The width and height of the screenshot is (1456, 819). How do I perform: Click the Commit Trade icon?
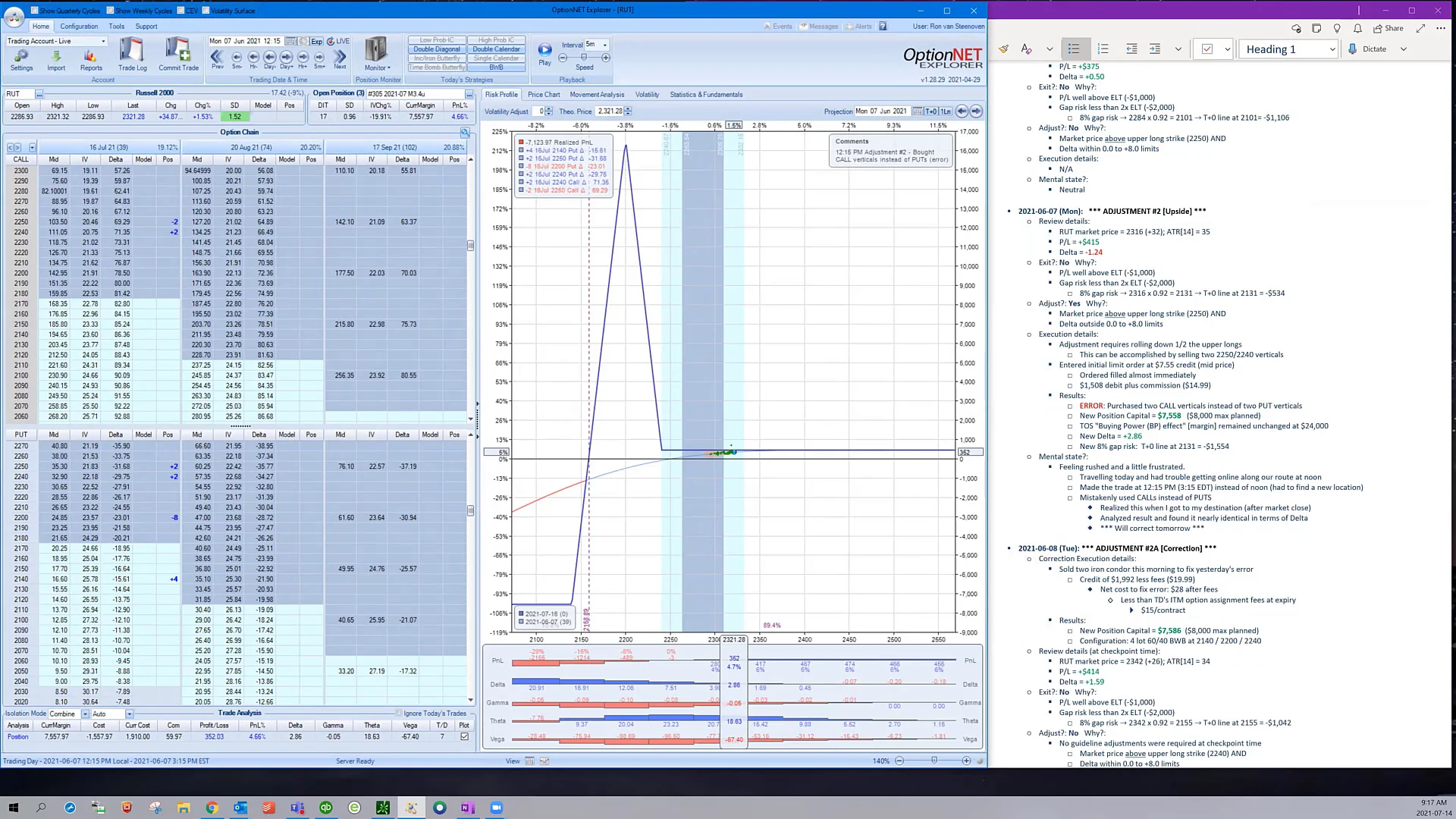(179, 55)
